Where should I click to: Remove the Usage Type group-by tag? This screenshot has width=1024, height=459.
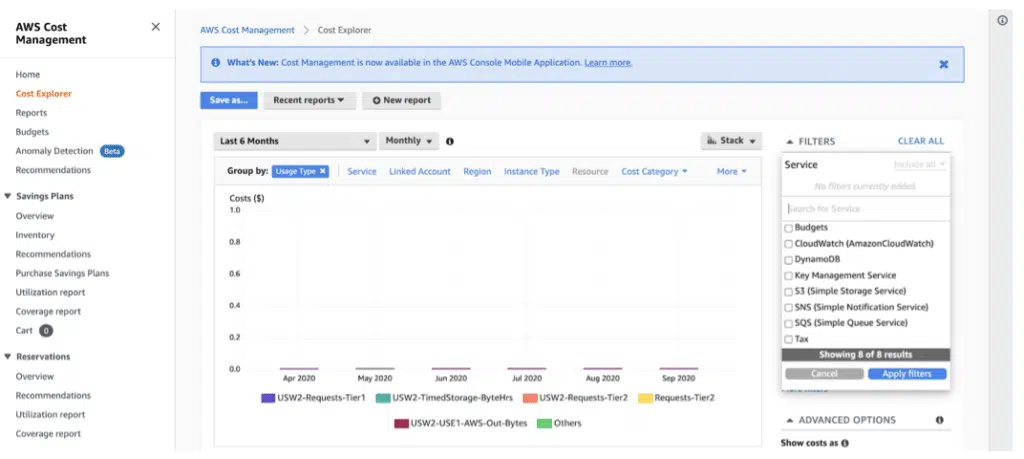(323, 171)
